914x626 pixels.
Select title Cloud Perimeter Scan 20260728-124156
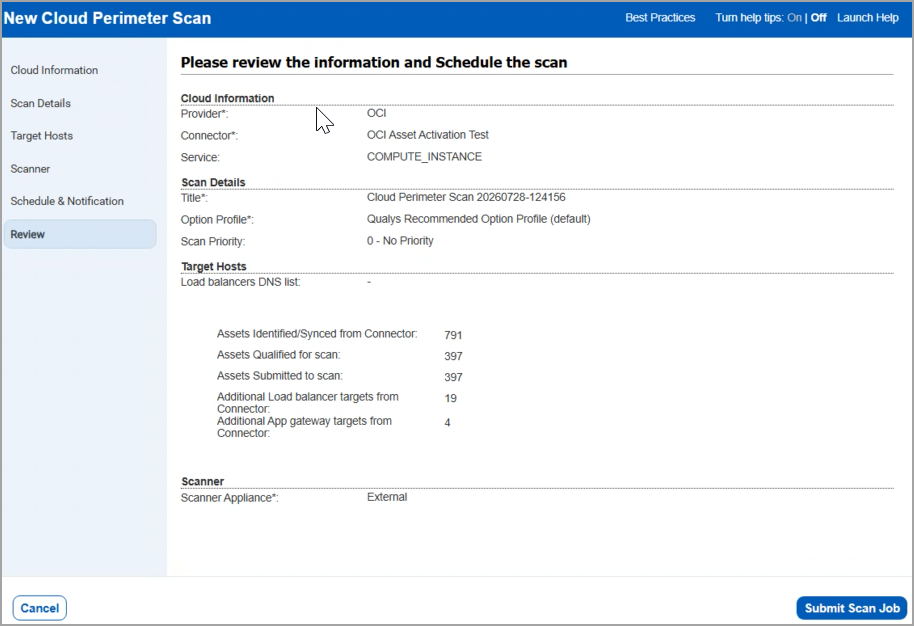[x=466, y=197]
